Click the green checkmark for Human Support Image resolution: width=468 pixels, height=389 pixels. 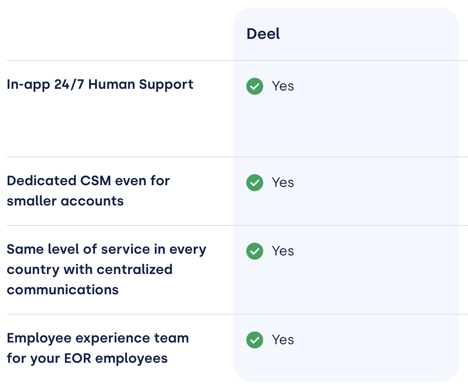[x=255, y=86]
